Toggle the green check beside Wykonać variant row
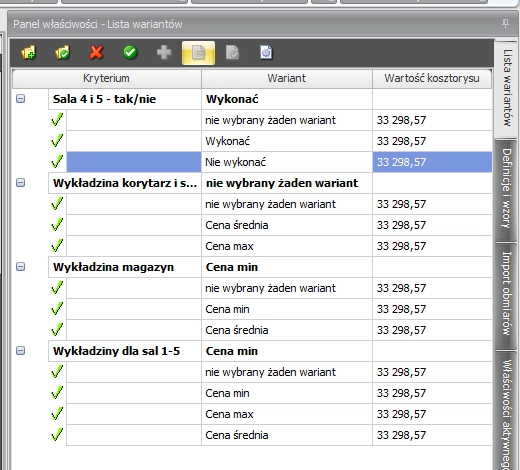Screen dimensions: 520x470 click(57, 141)
